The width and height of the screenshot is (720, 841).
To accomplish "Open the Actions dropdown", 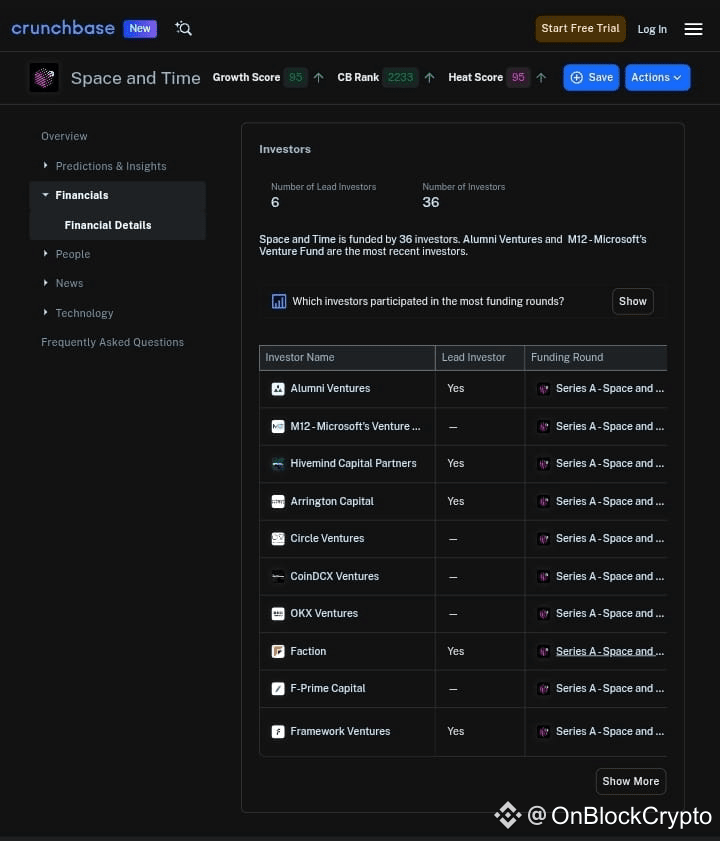I will coord(657,78).
